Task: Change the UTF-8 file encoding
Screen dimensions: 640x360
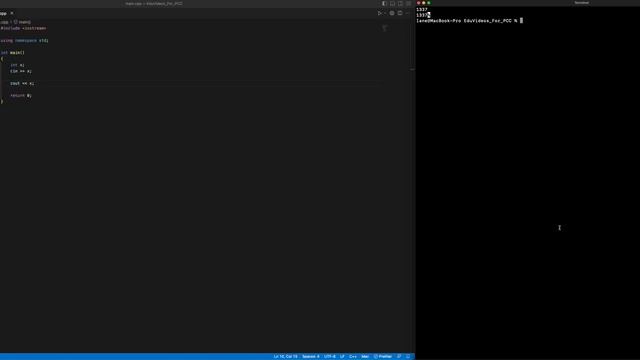Action: coord(330,356)
